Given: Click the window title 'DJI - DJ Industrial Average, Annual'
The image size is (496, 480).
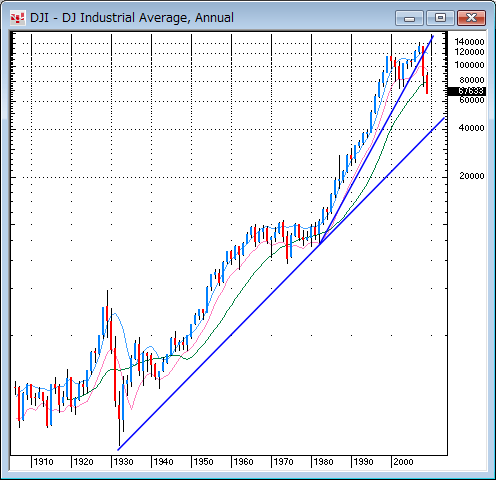Looking at the screenshot, I should (132, 18).
